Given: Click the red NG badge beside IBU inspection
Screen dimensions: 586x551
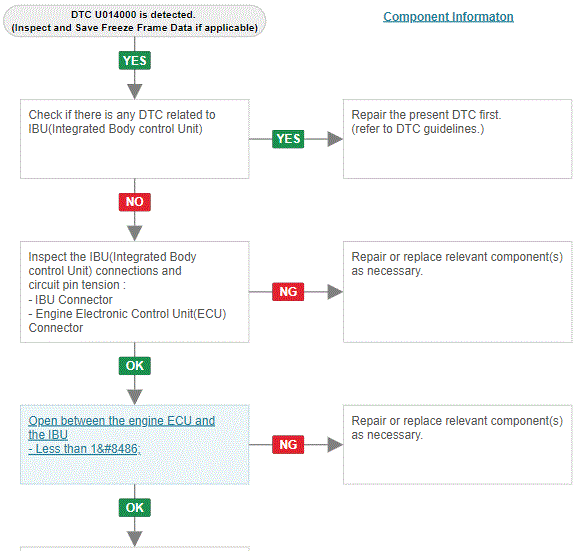Looking at the screenshot, I should pos(288,292).
